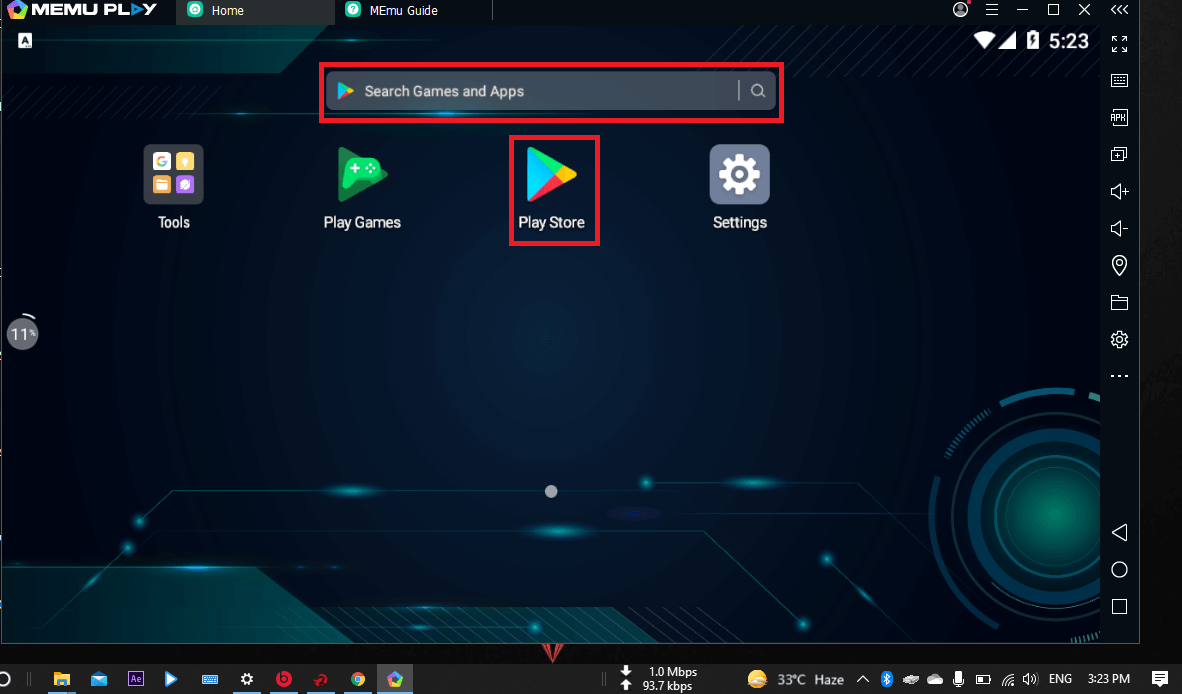Viewport: 1182px width, 694px height.
Task: Open the Windows notification center
Action: [x=1160, y=679]
